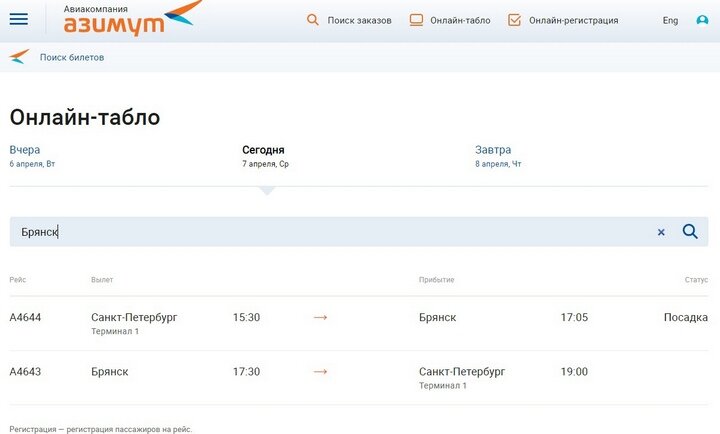Click departure time 17:30
720x434 pixels.
coord(247,372)
